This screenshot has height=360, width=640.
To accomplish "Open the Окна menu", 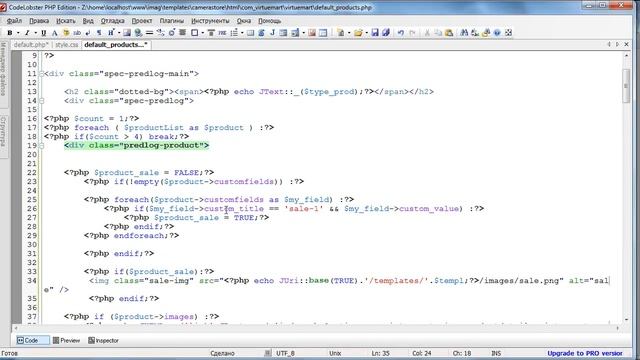I will pyautogui.click(x=244, y=21).
